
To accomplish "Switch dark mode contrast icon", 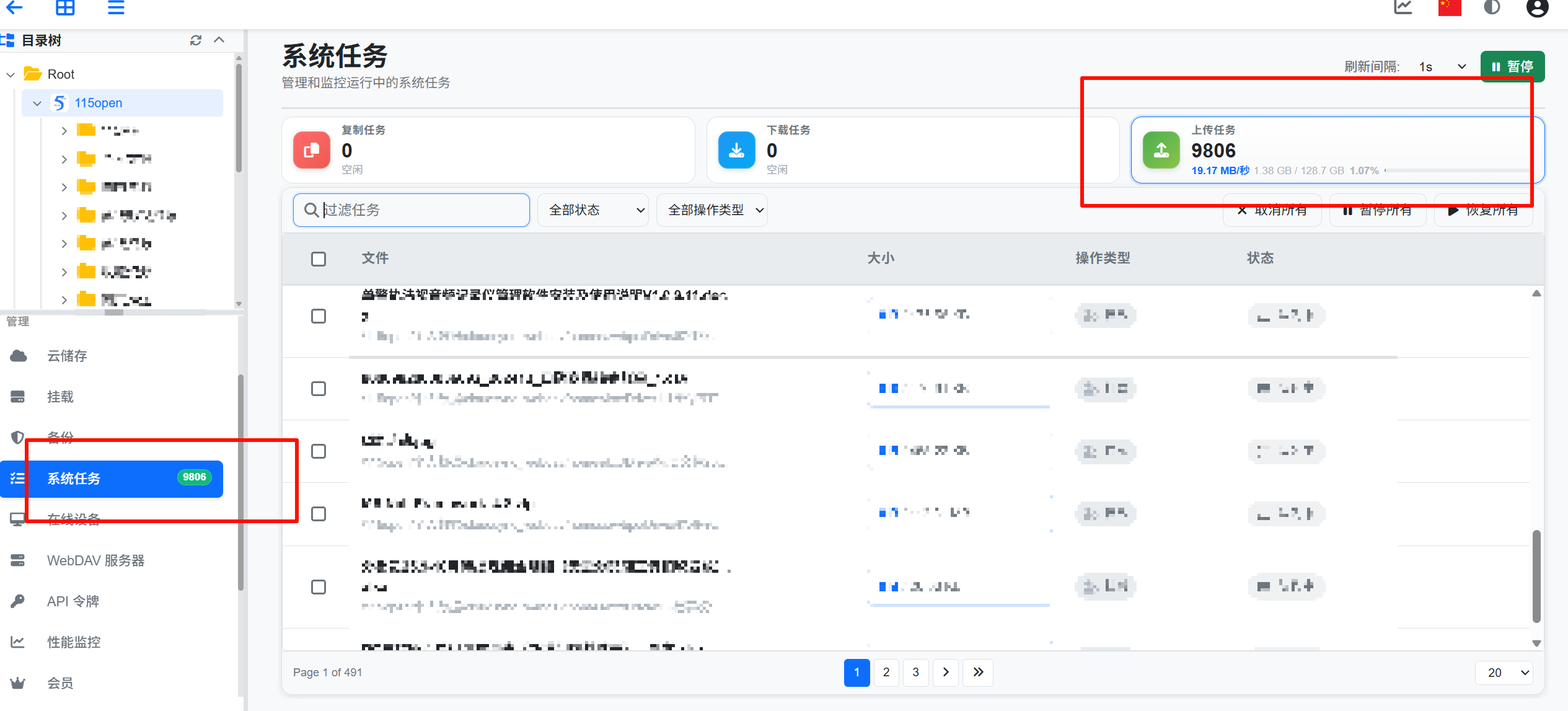I will pos(1492,7).
